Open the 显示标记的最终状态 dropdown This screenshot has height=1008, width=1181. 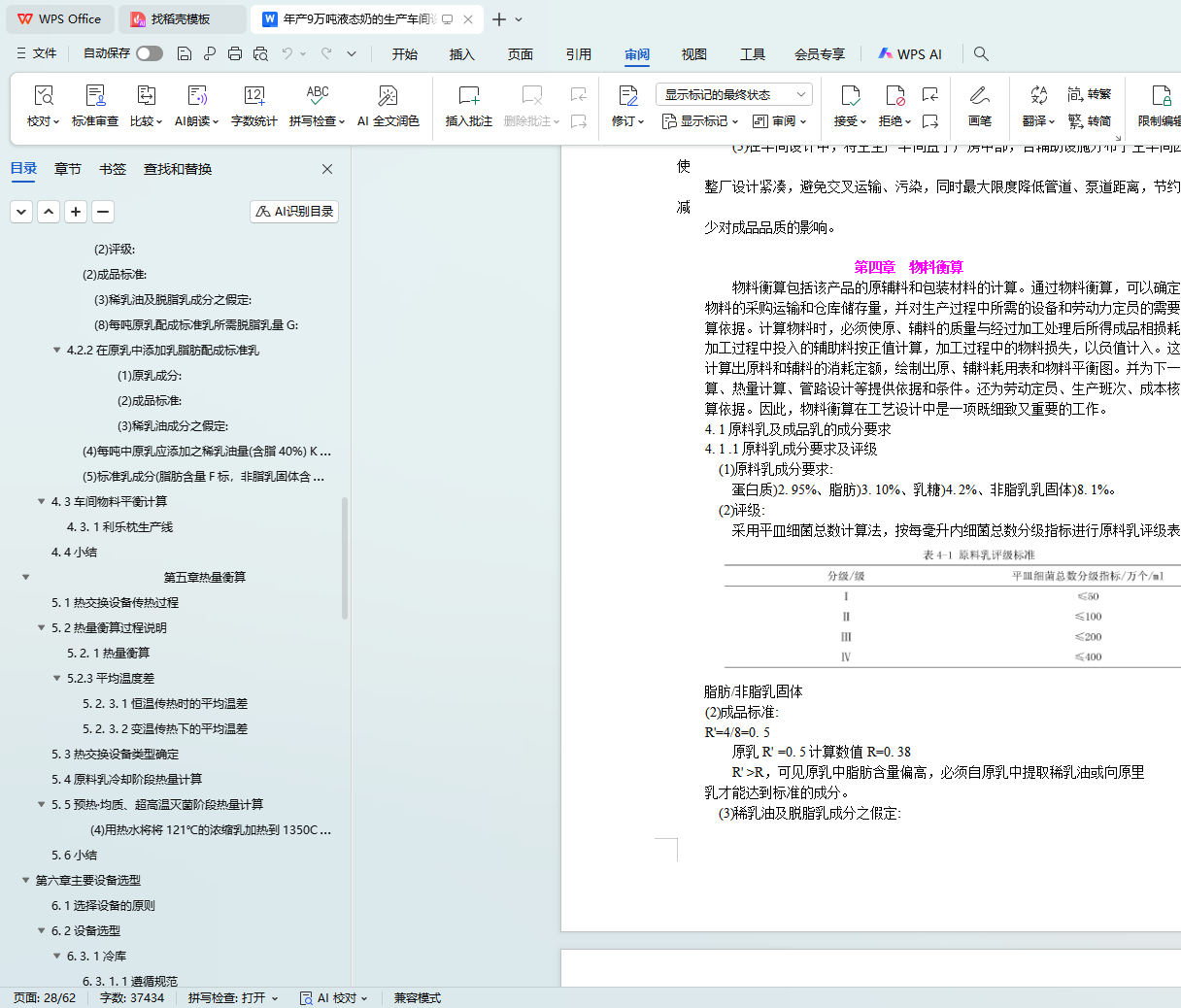[734, 94]
